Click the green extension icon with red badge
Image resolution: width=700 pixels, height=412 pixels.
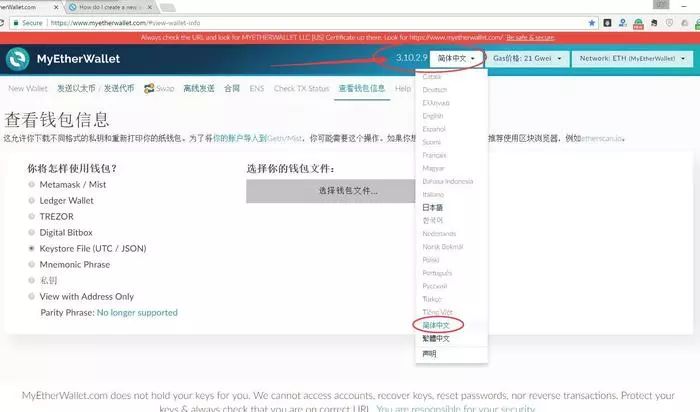click(x=638, y=23)
